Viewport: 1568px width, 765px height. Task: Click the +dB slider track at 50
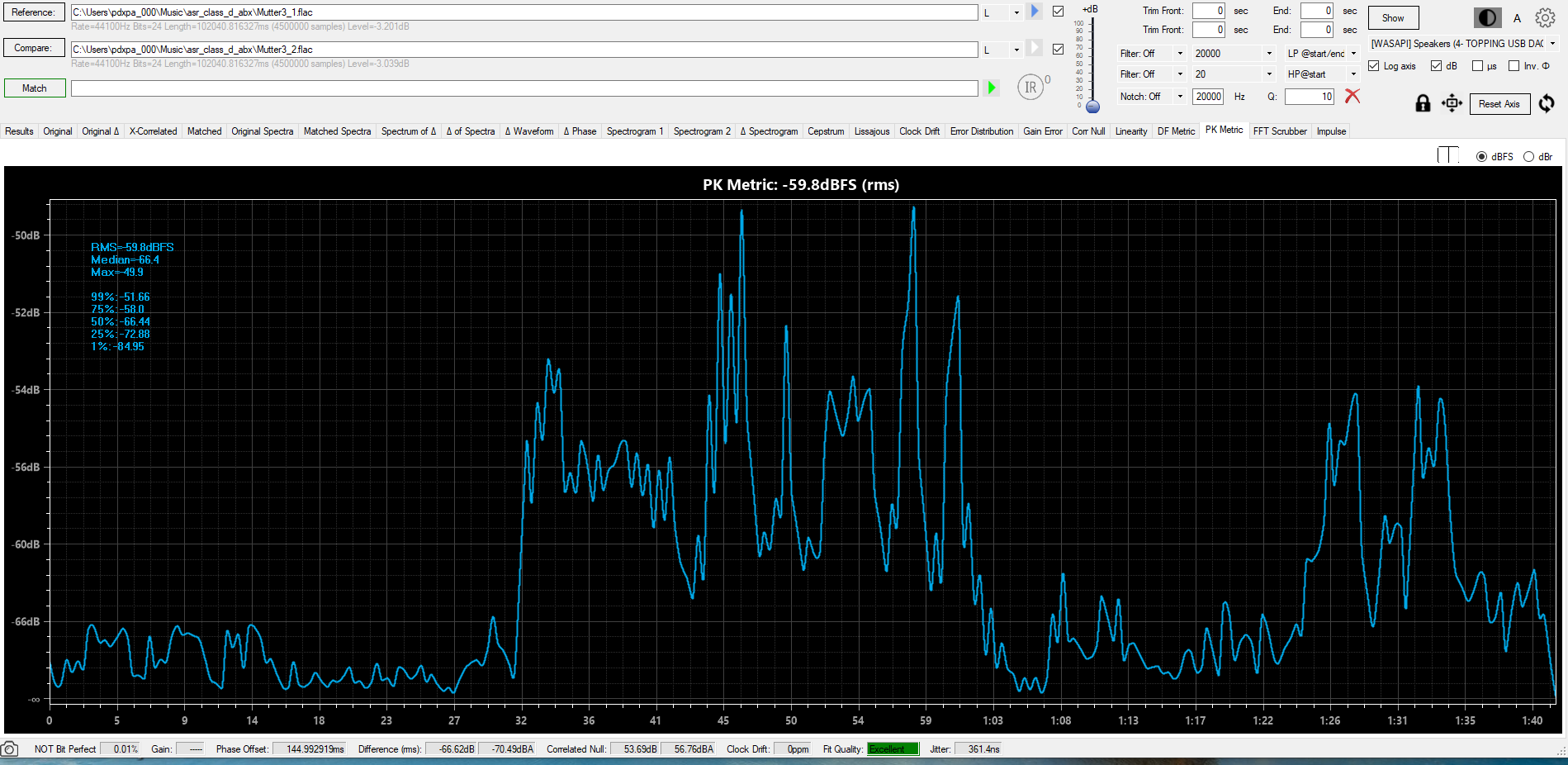click(1092, 64)
